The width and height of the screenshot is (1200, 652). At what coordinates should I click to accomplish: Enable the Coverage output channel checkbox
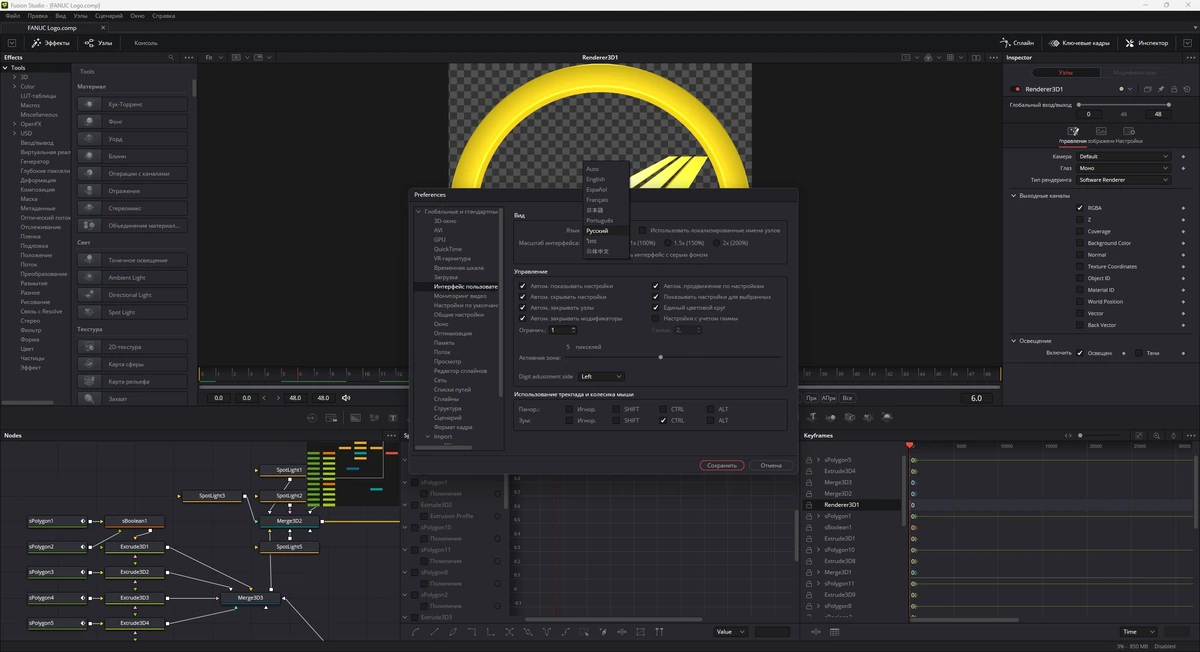pyautogui.click(x=1080, y=231)
